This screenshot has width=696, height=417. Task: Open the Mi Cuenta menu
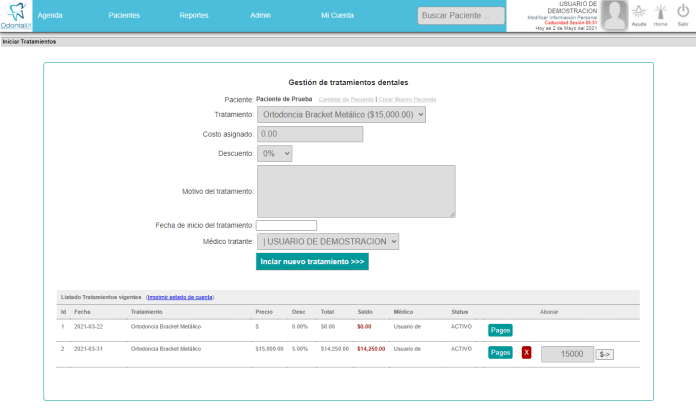pos(337,16)
